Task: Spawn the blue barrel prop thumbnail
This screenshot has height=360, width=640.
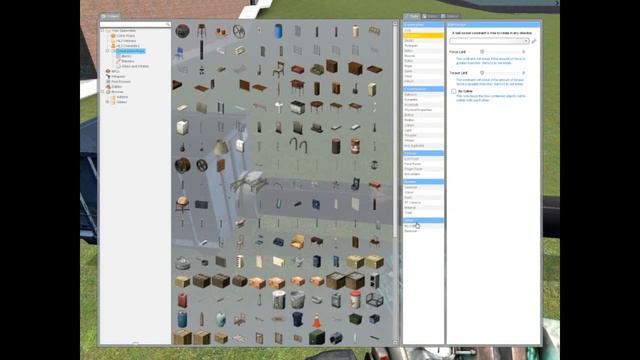Action: click(278, 31)
